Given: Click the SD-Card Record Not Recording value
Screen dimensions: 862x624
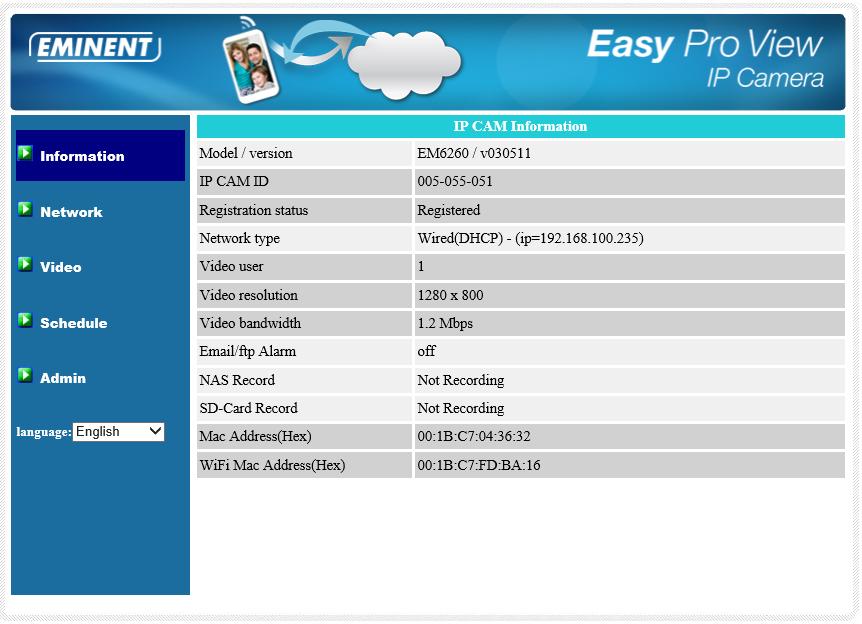Looking at the screenshot, I should click(461, 408).
